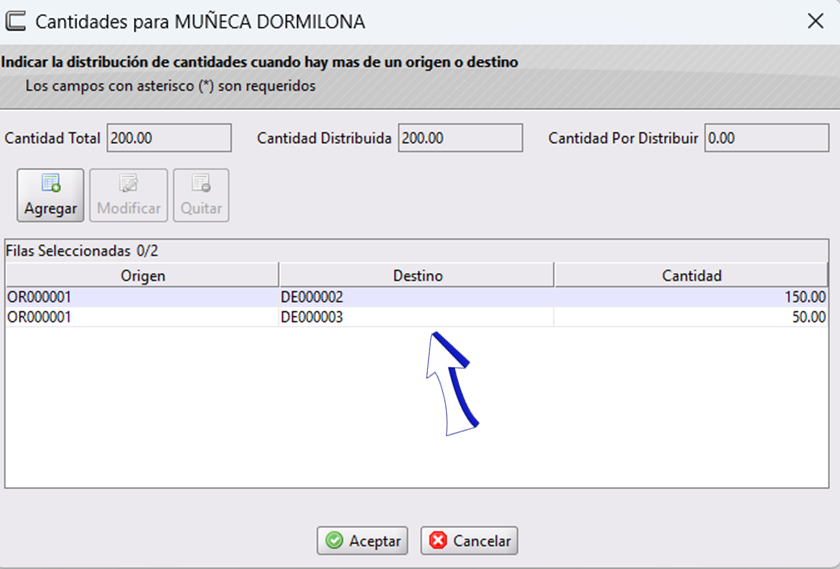Click the application icon in the title bar
The width and height of the screenshot is (840, 569).
(16, 21)
